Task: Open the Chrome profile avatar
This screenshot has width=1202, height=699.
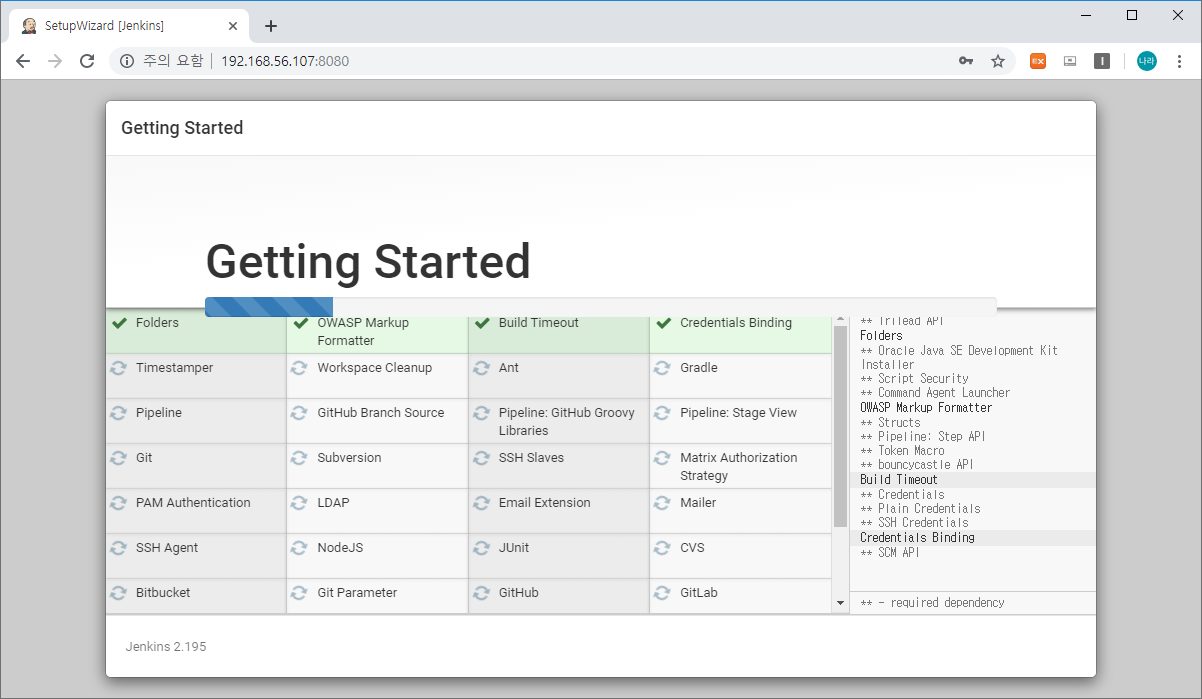Action: pos(1146,61)
